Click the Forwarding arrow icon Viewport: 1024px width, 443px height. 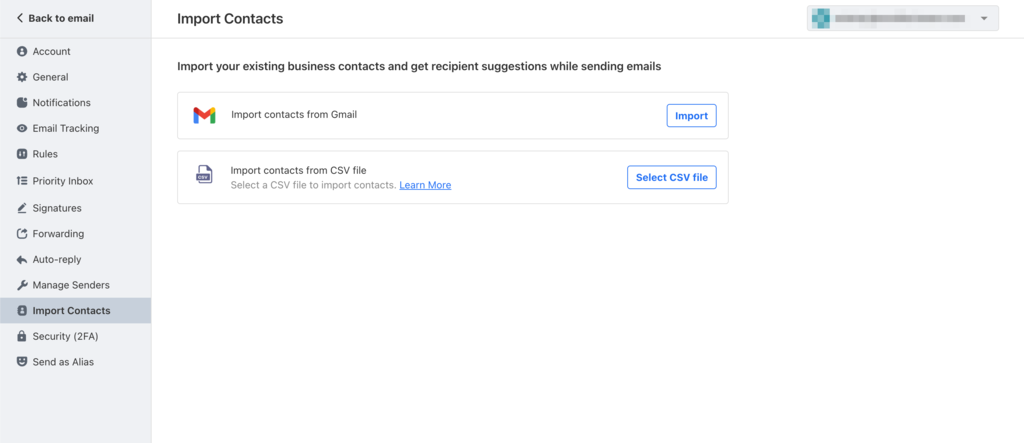pyautogui.click(x=22, y=234)
